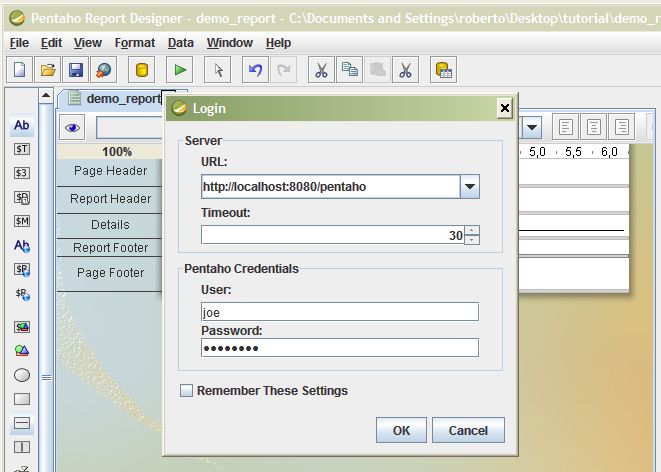Click the URL field with localhost:8080/pentaho
Image resolution: width=661 pixels, height=472 pixels.
pos(330,187)
